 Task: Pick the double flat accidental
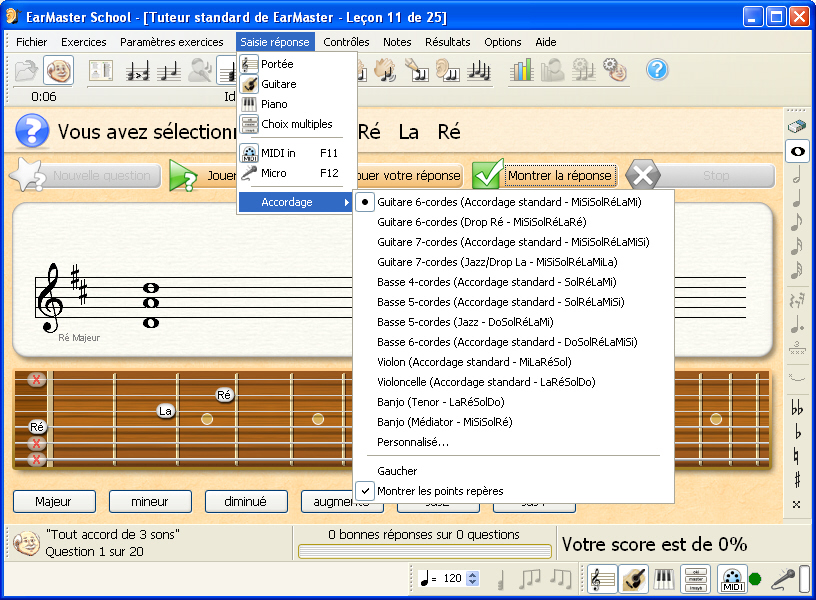coord(797,407)
